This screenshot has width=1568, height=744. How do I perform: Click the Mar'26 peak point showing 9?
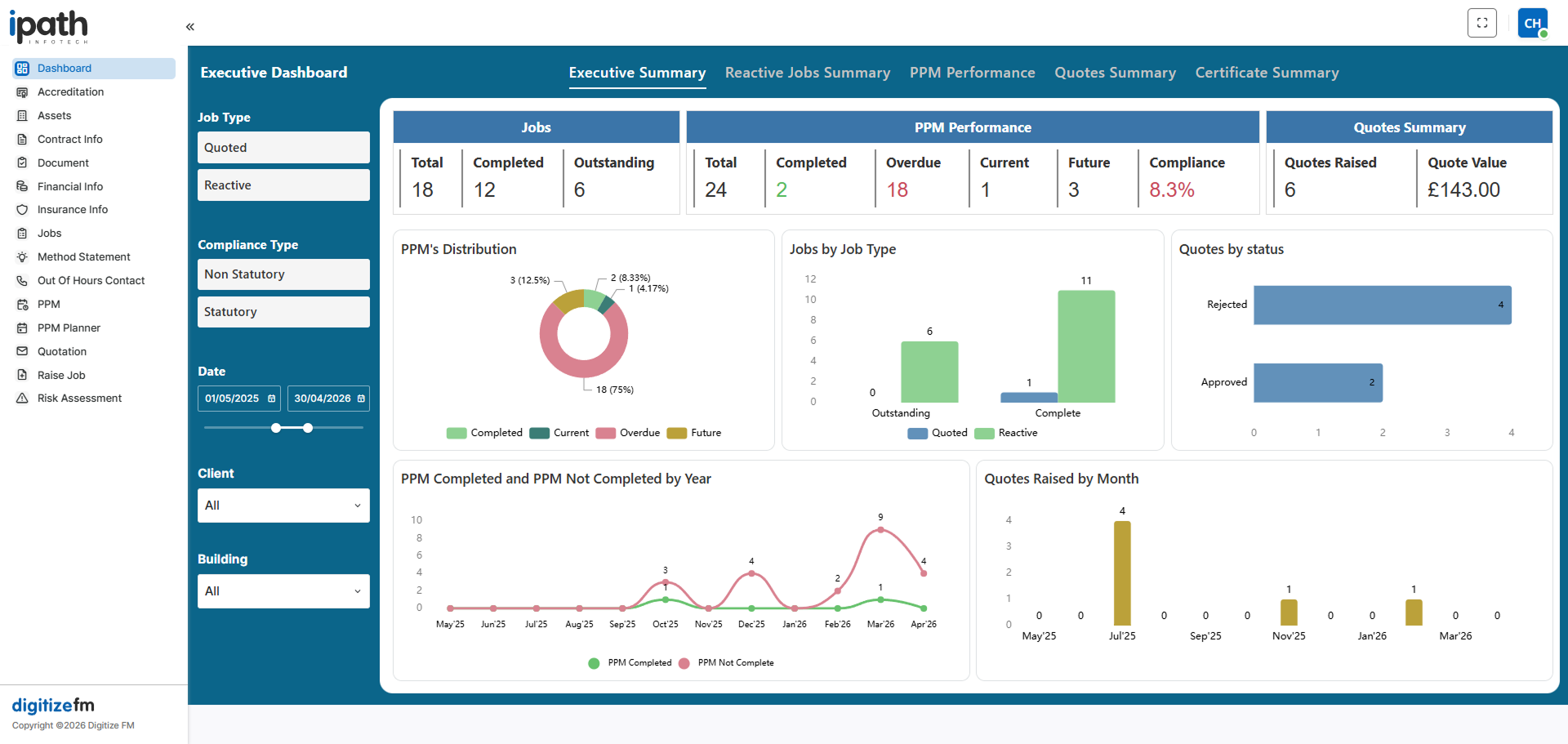880,530
